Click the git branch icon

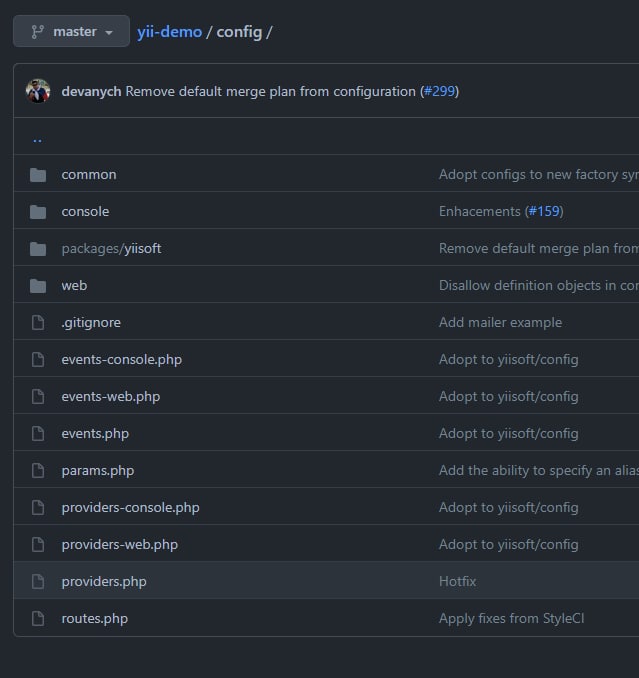[38, 32]
